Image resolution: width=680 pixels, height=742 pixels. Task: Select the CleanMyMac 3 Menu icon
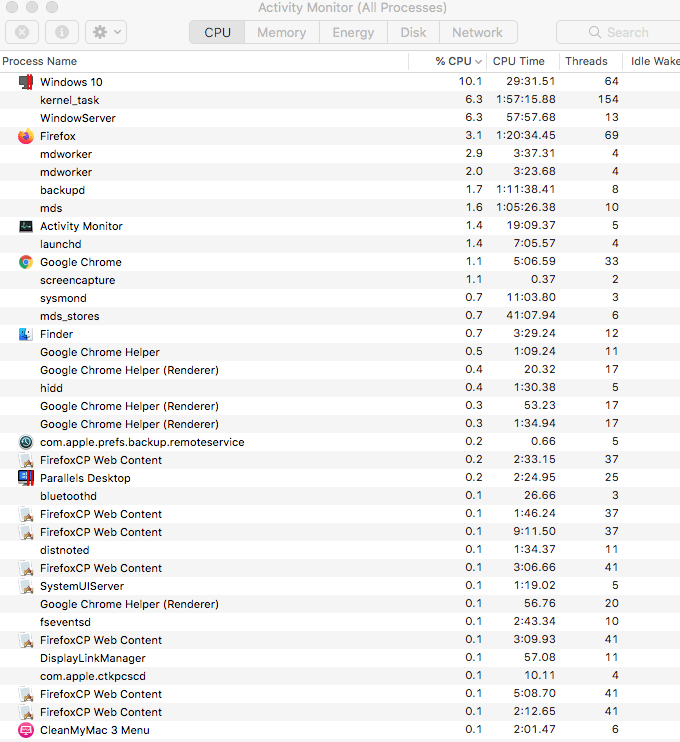26,730
